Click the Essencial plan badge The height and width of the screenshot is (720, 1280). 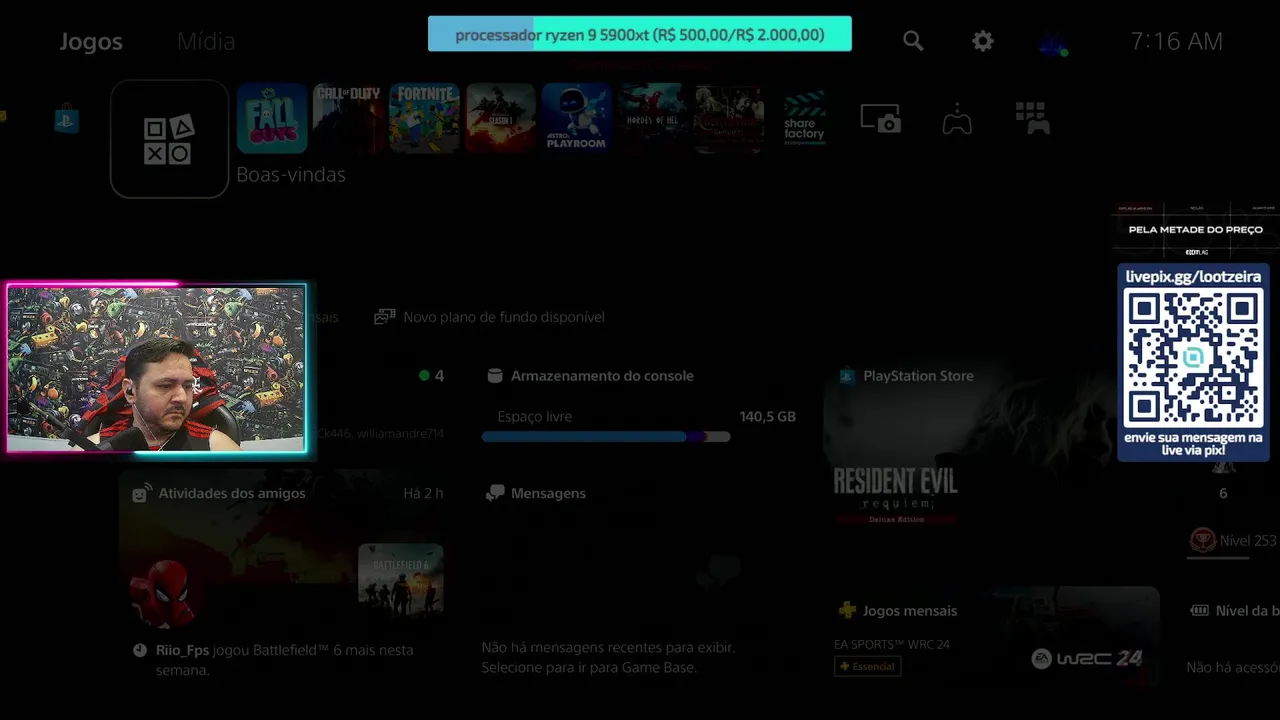coord(868,666)
